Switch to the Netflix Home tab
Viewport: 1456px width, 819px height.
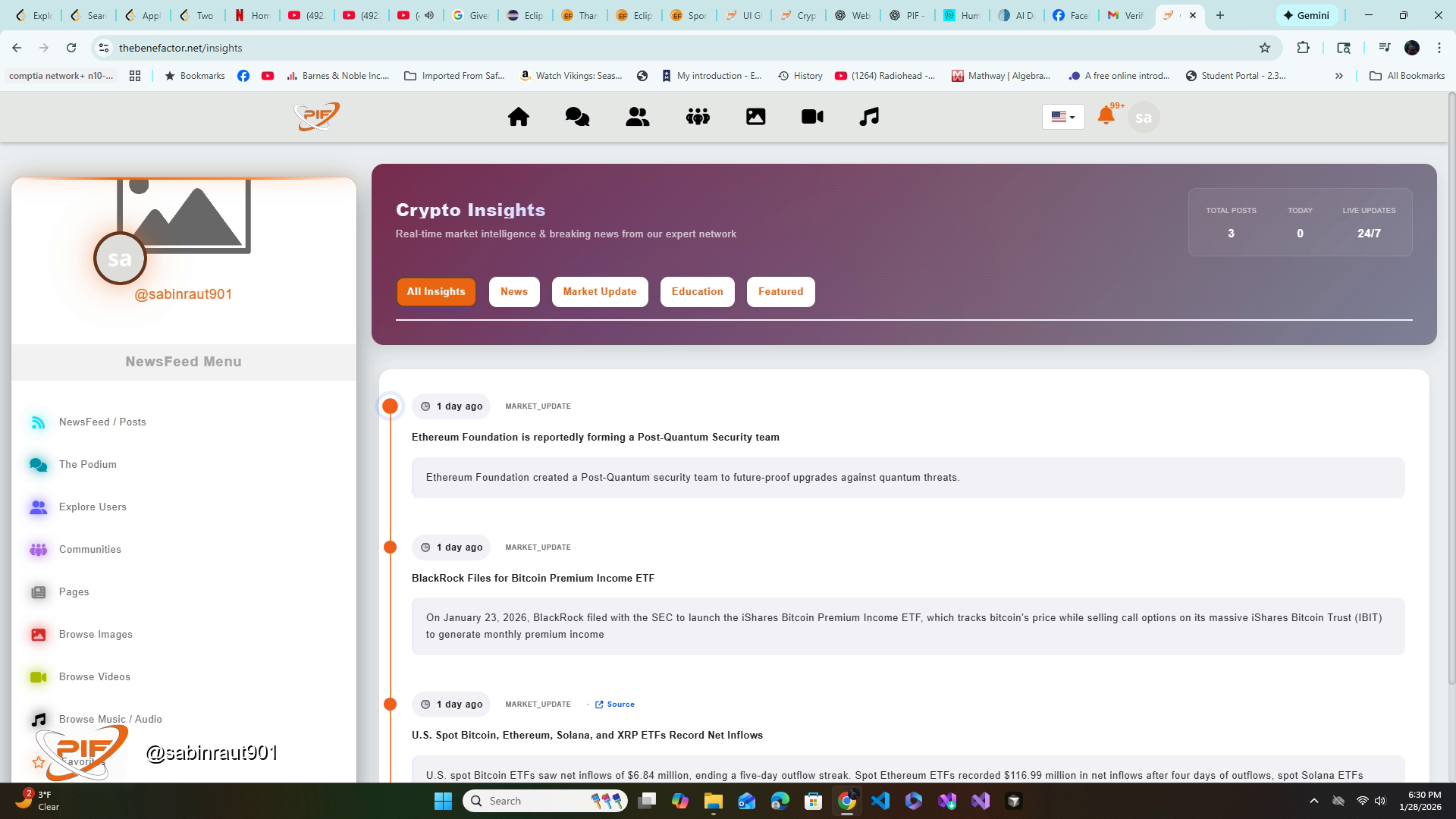pos(253,15)
